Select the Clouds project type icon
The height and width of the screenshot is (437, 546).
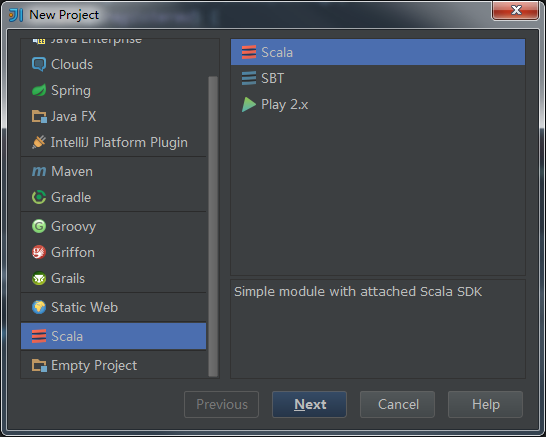point(39,64)
